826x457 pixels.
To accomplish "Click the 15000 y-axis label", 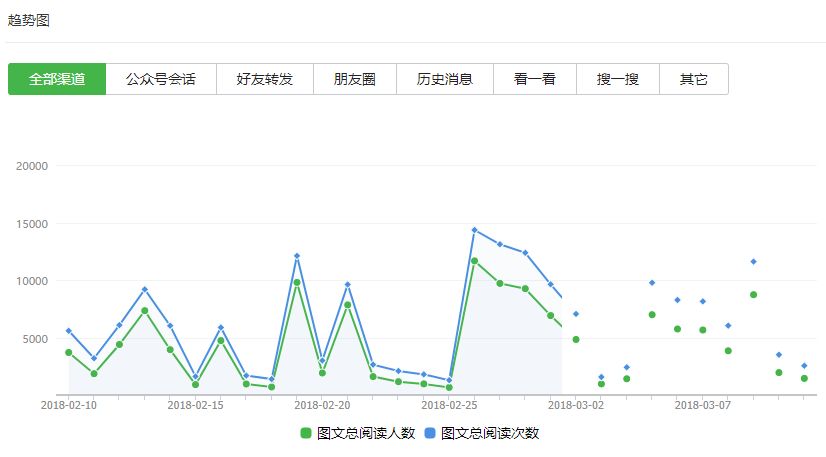I will [32, 224].
